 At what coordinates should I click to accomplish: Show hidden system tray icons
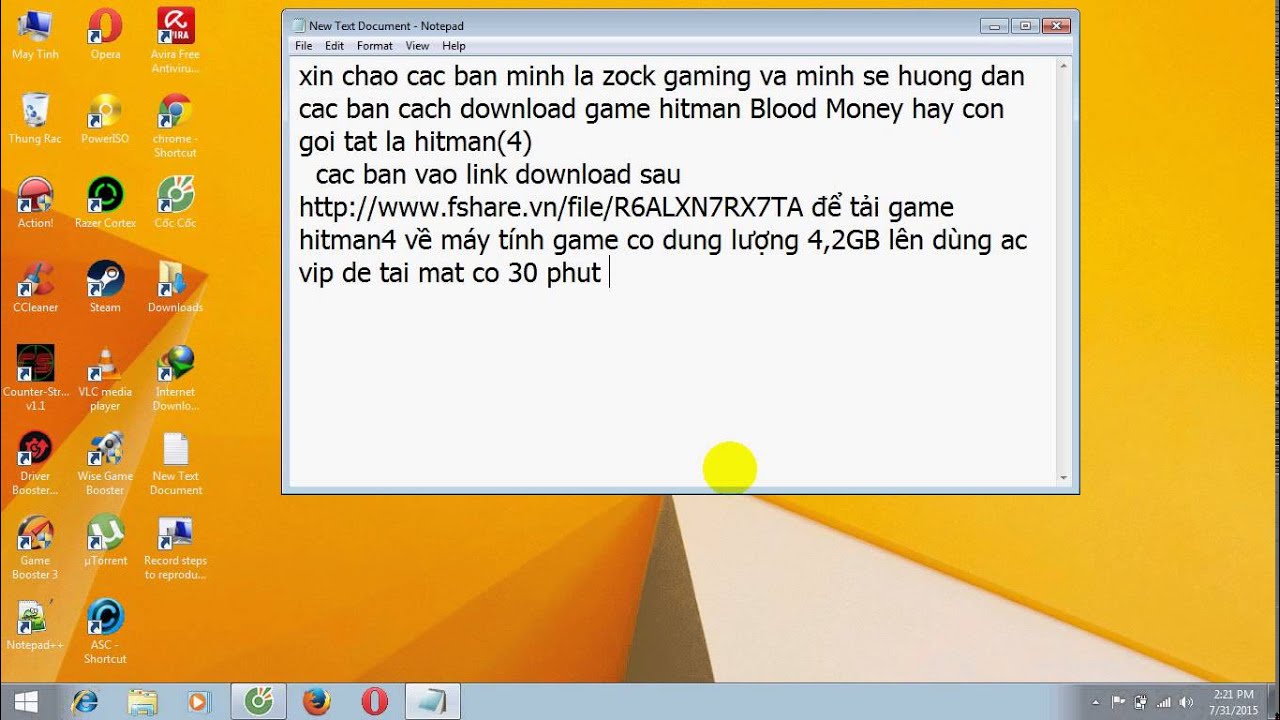pos(1095,702)
